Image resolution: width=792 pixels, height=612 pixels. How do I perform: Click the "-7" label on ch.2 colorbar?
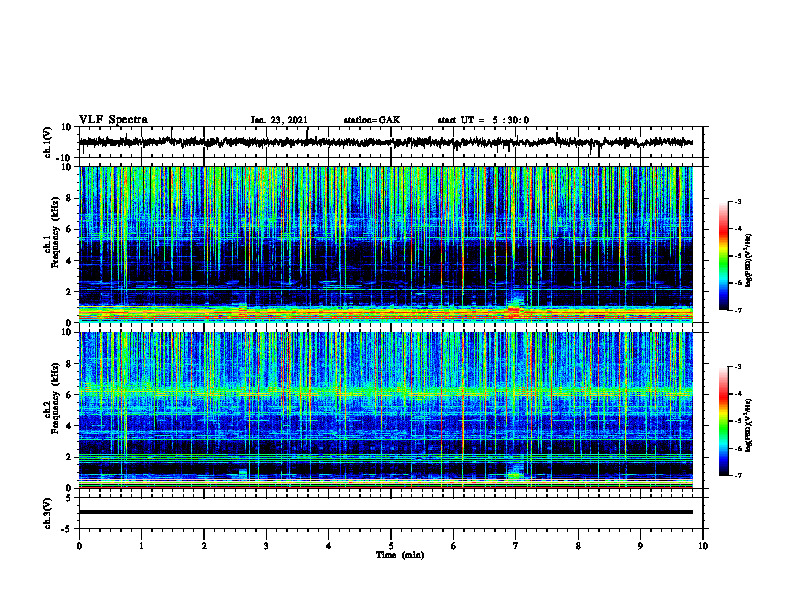point(737,475)
